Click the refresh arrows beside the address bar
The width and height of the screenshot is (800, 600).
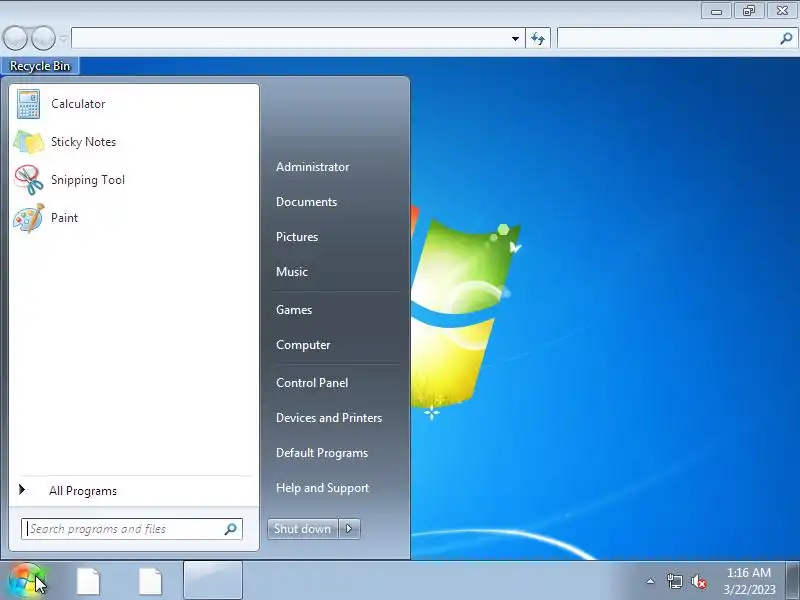pyautogui.click(x=538, y=38)
